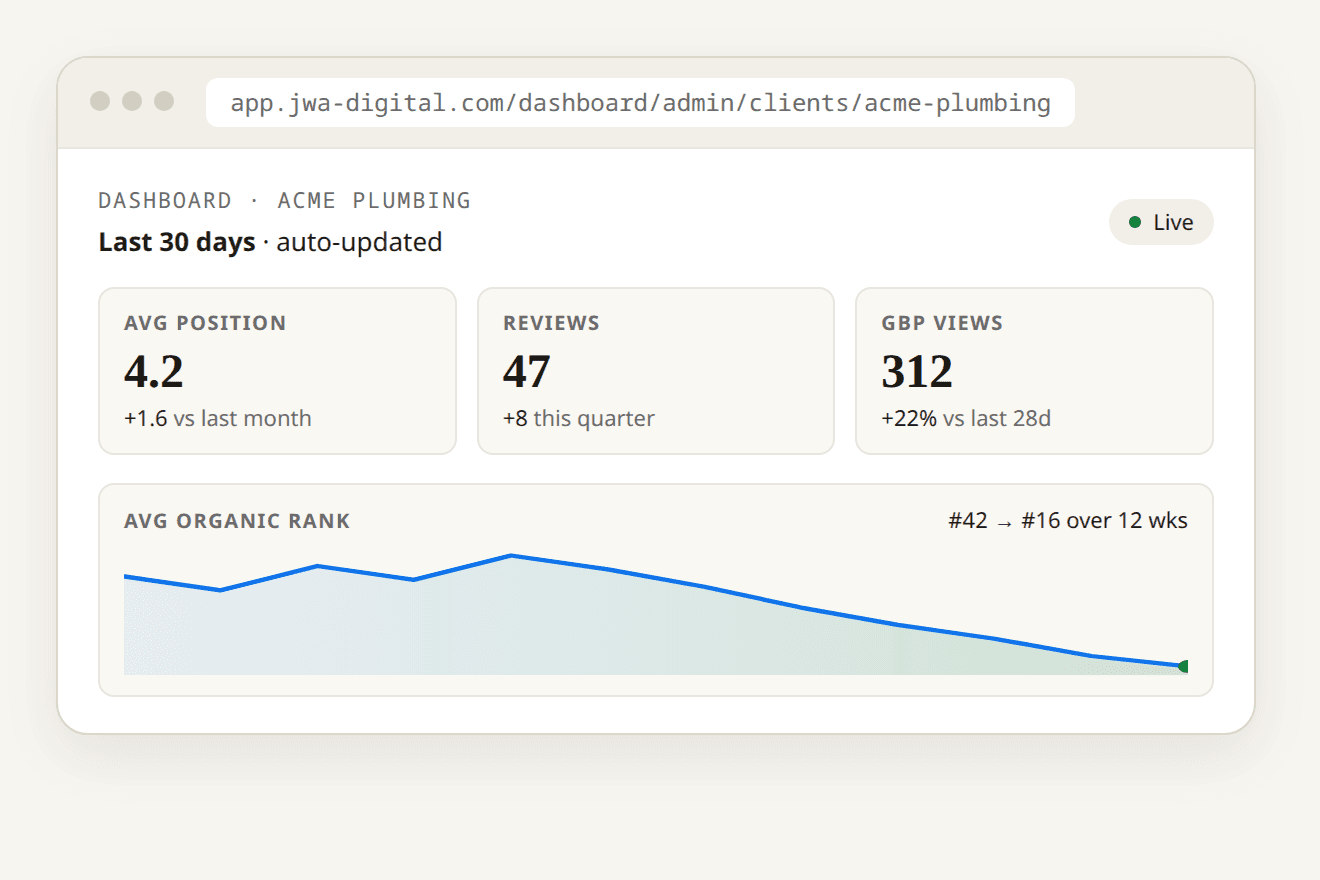1320x880 pixels.
Task: Click the "312" views number
Action: coord(917,371)
